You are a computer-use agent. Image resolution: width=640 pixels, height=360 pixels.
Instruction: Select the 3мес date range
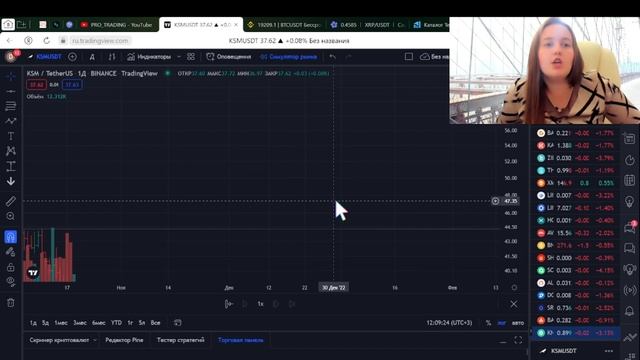click(80, 323)
